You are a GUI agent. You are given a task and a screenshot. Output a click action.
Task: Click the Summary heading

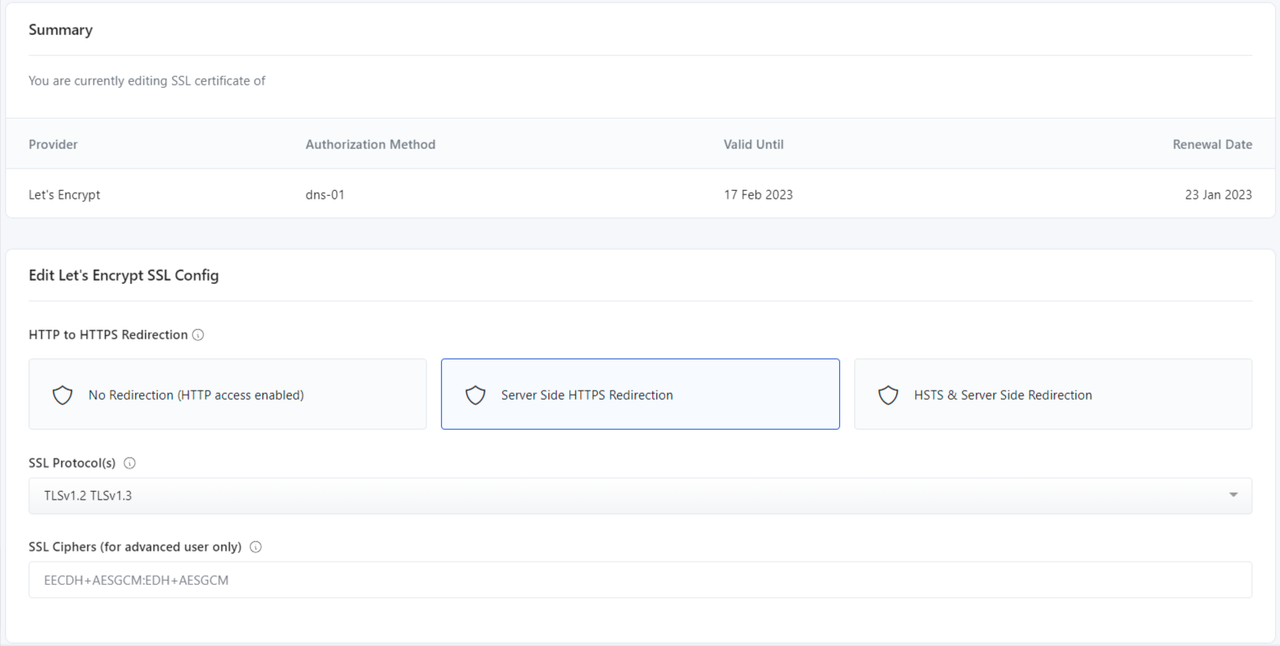[x=61, y=30]
